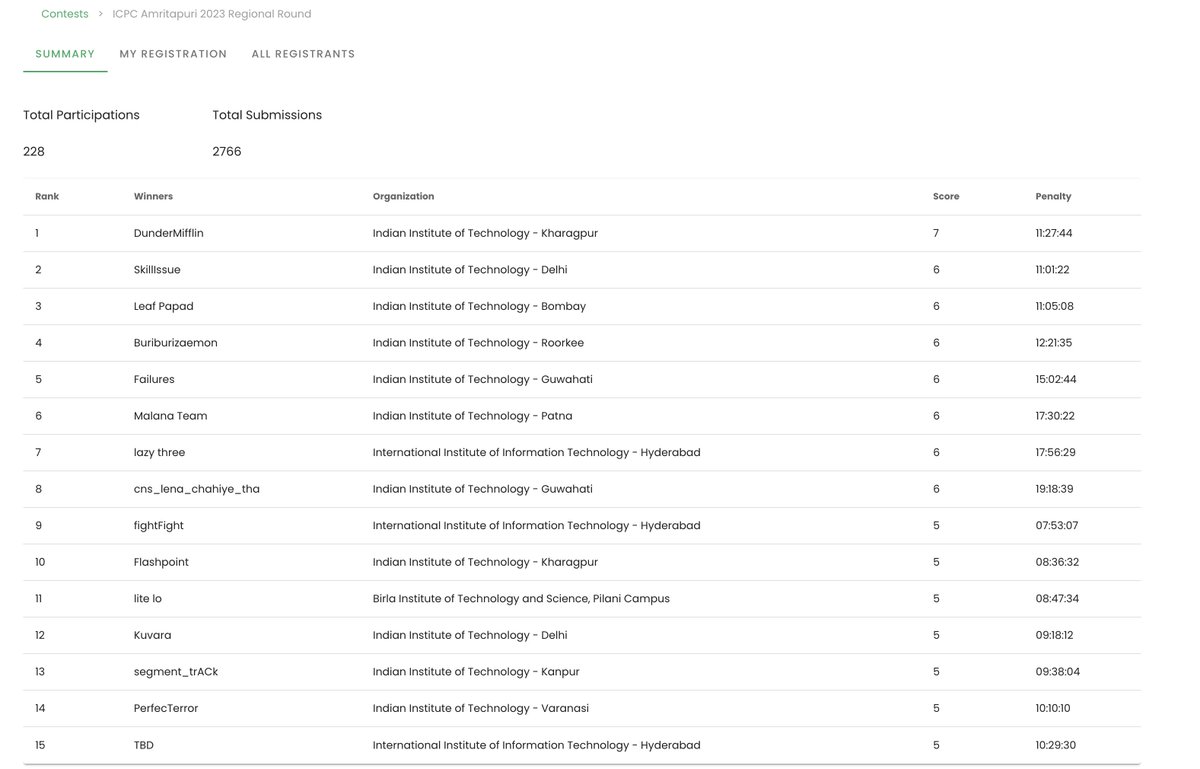Image resolution: width=1200 pixels, height=769 pixels.
Task: Select team name SkillIssue
Action: coord(157,270)
